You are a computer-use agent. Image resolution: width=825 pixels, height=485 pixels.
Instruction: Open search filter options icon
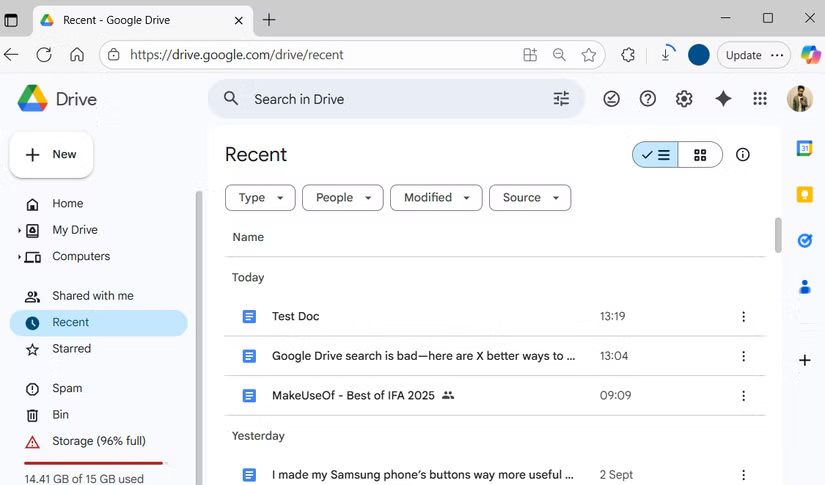coord(561,98)
